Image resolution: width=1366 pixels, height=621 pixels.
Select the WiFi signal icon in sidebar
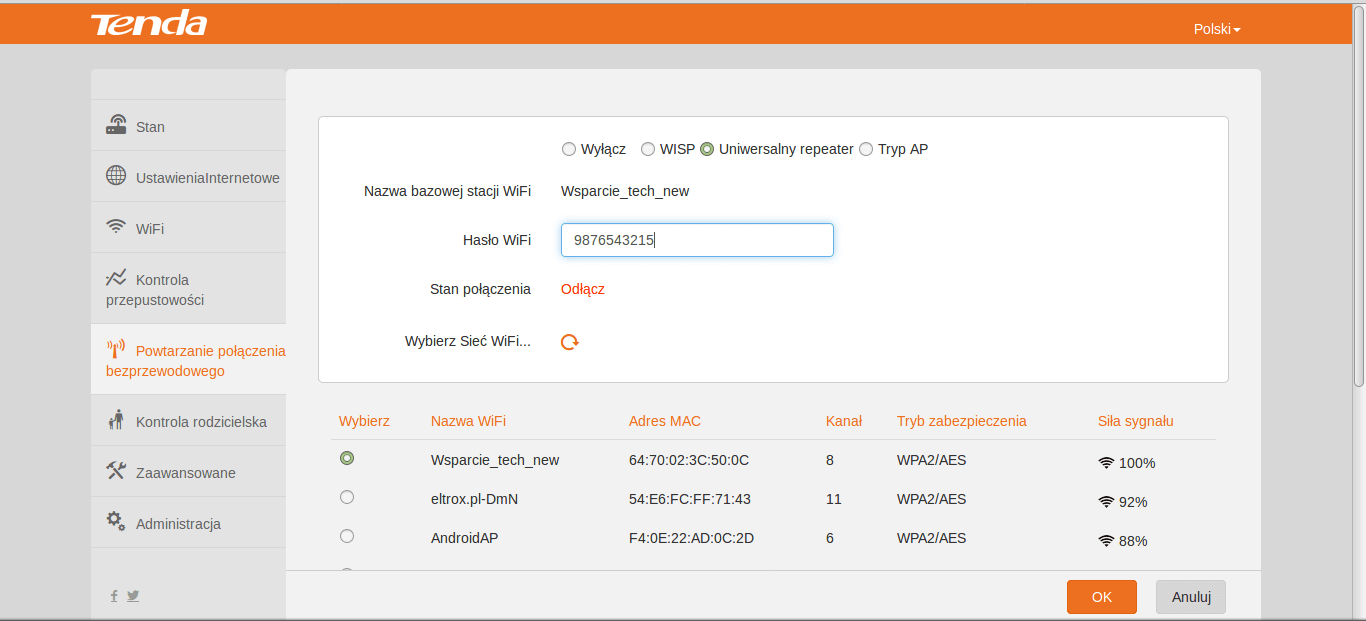pos(116,226)
